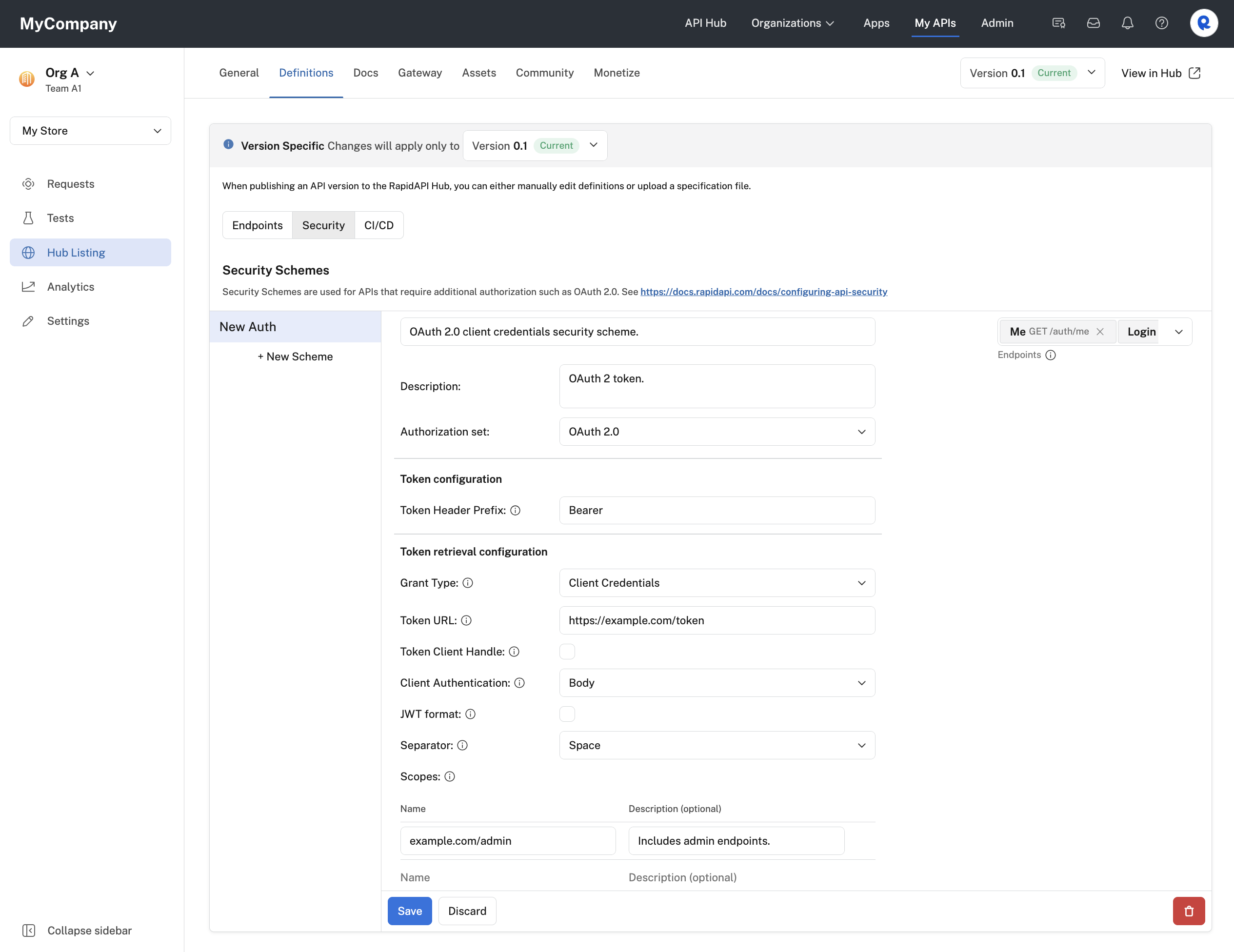Switch to the CI/CD tab
The height and width of the screenshot is (952, 1234).
point(379,225)
